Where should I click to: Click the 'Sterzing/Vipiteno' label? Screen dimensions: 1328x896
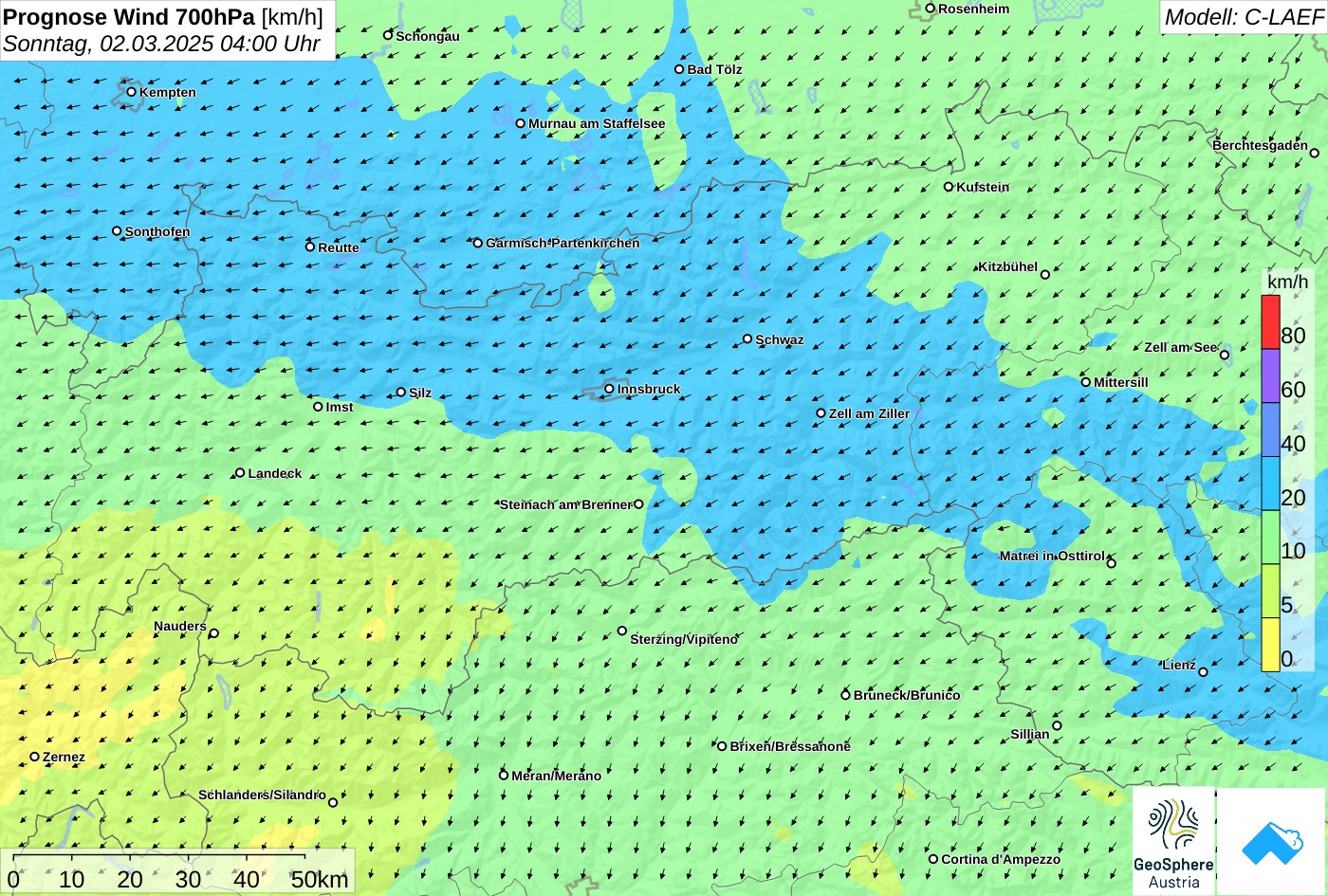(684, 640)
